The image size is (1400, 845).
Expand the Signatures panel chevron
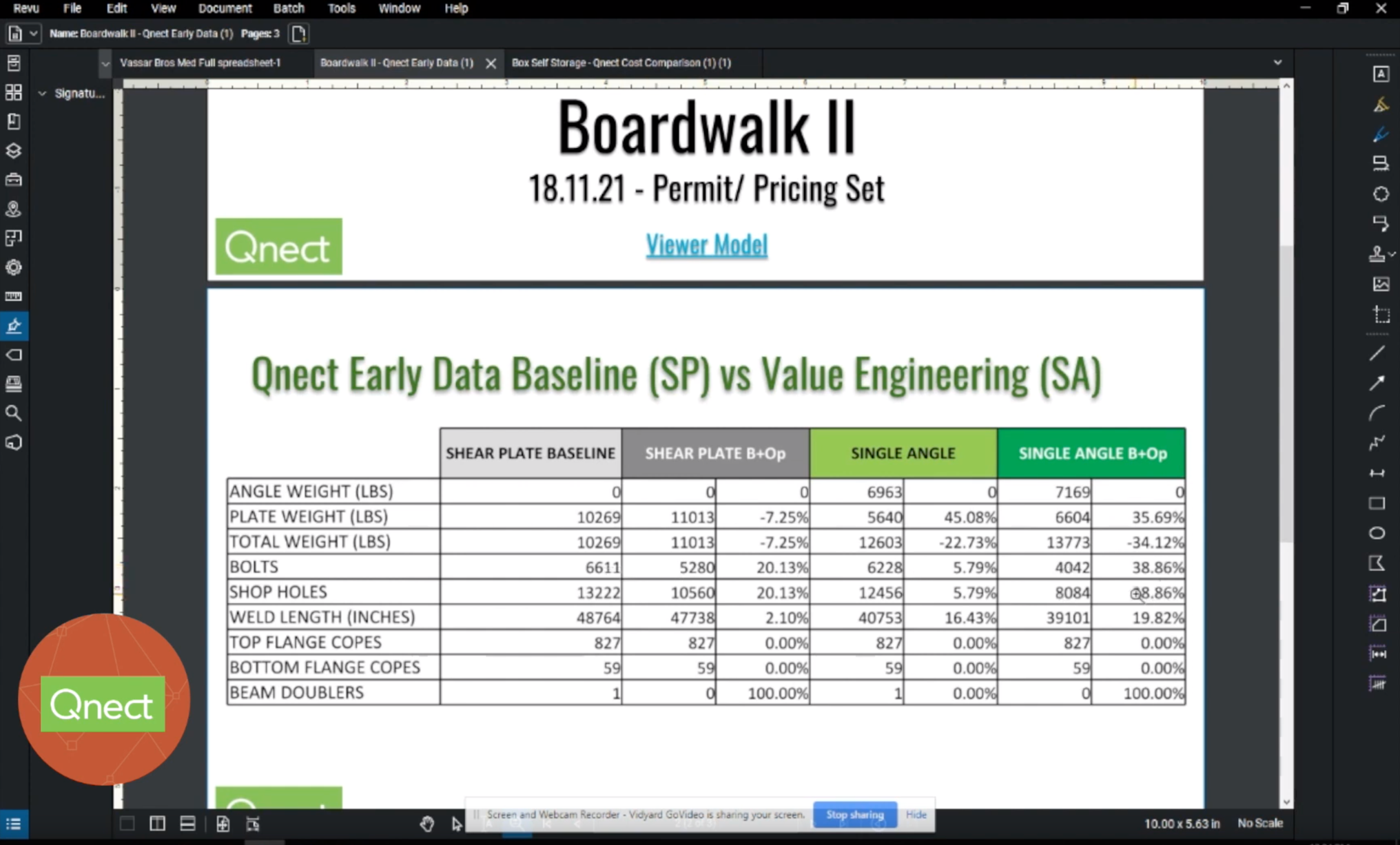pyautogui.click(x=42, y=93)
